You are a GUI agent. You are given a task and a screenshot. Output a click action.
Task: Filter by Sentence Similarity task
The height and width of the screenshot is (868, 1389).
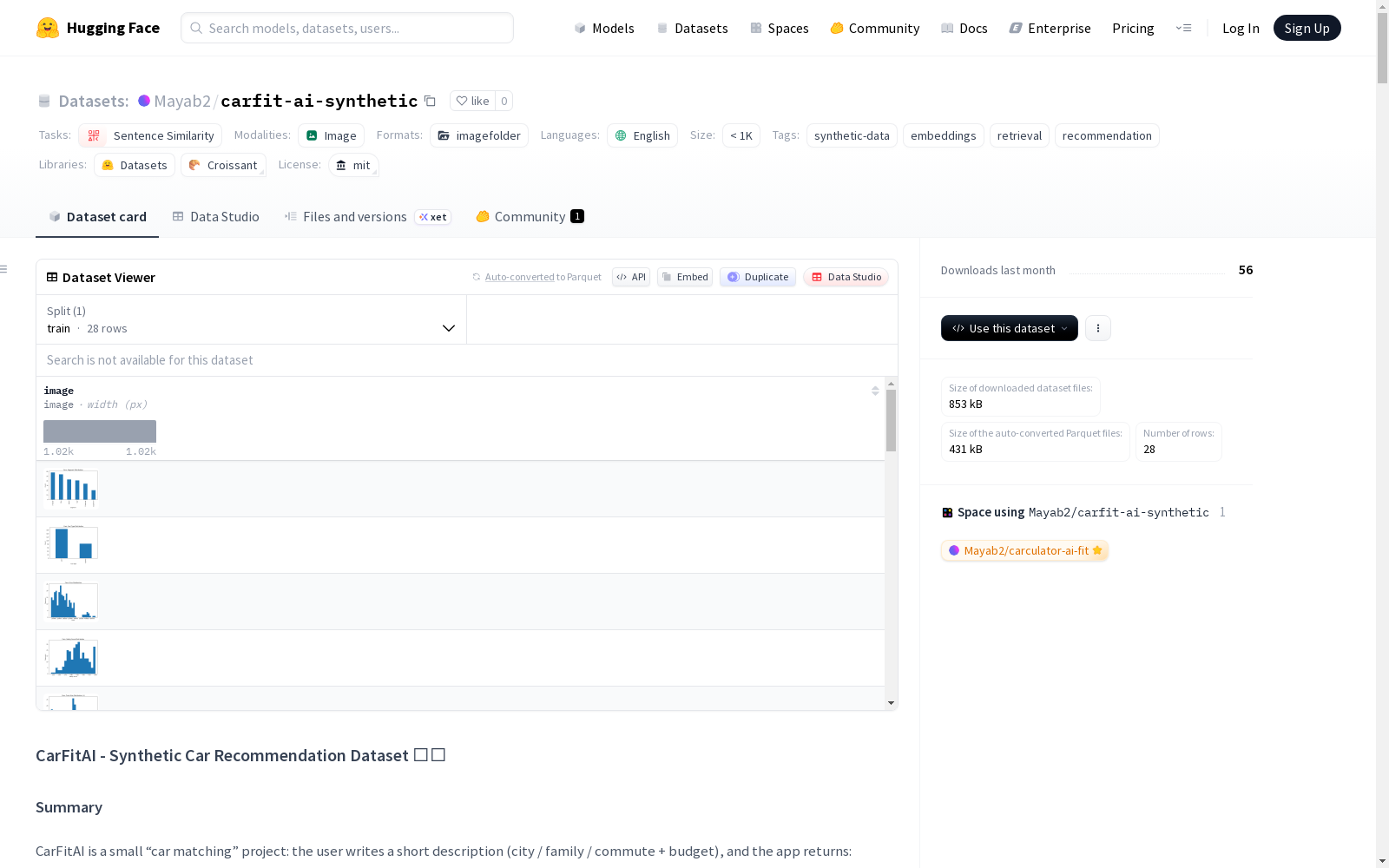pos(150,135)
